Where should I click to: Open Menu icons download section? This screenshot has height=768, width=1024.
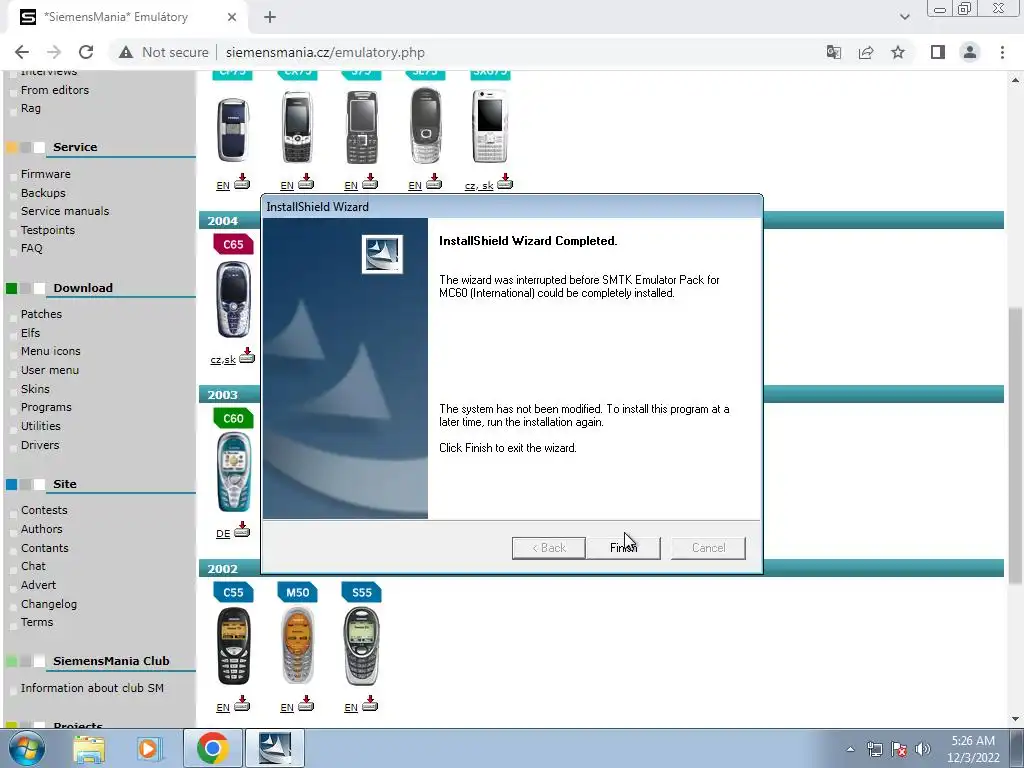(50, 351)
